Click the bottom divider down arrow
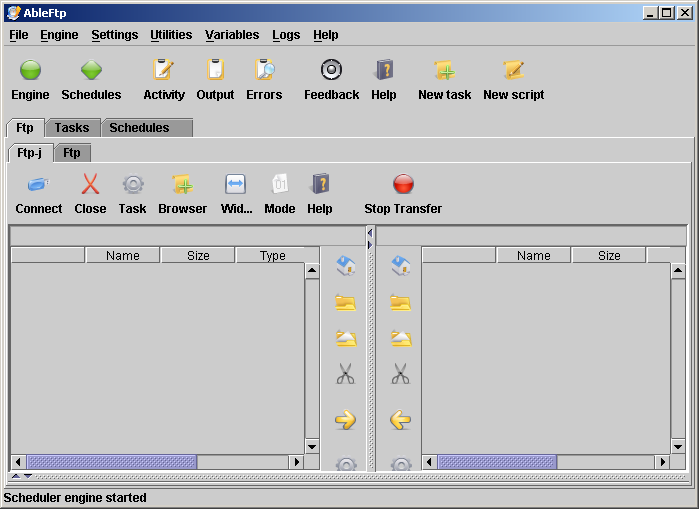This screenshot has height=509, width=699. pos(28,476)
